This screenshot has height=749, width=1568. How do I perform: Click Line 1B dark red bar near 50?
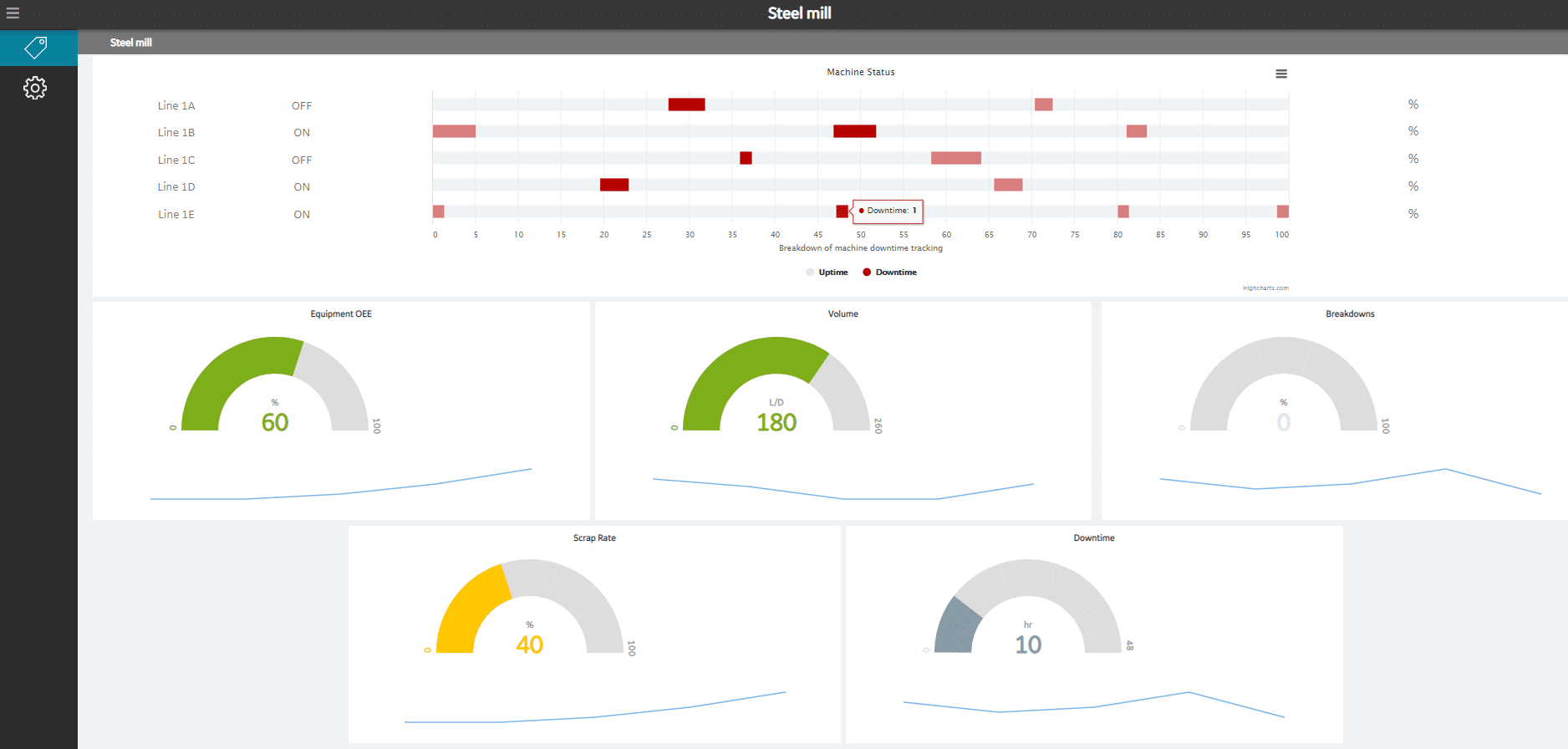pyautogui.click(x=854, y=131)
